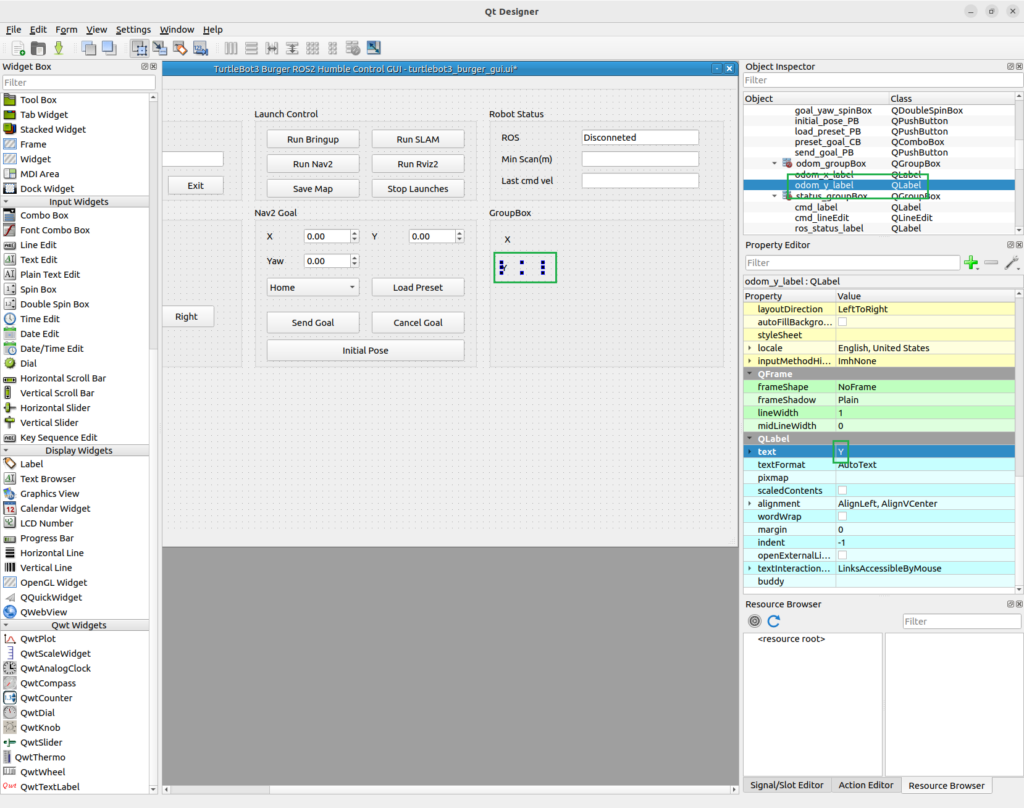This screenshot has width=1024, height=808.
Task: Click the Stop Launches button
Action: (418, 189)
